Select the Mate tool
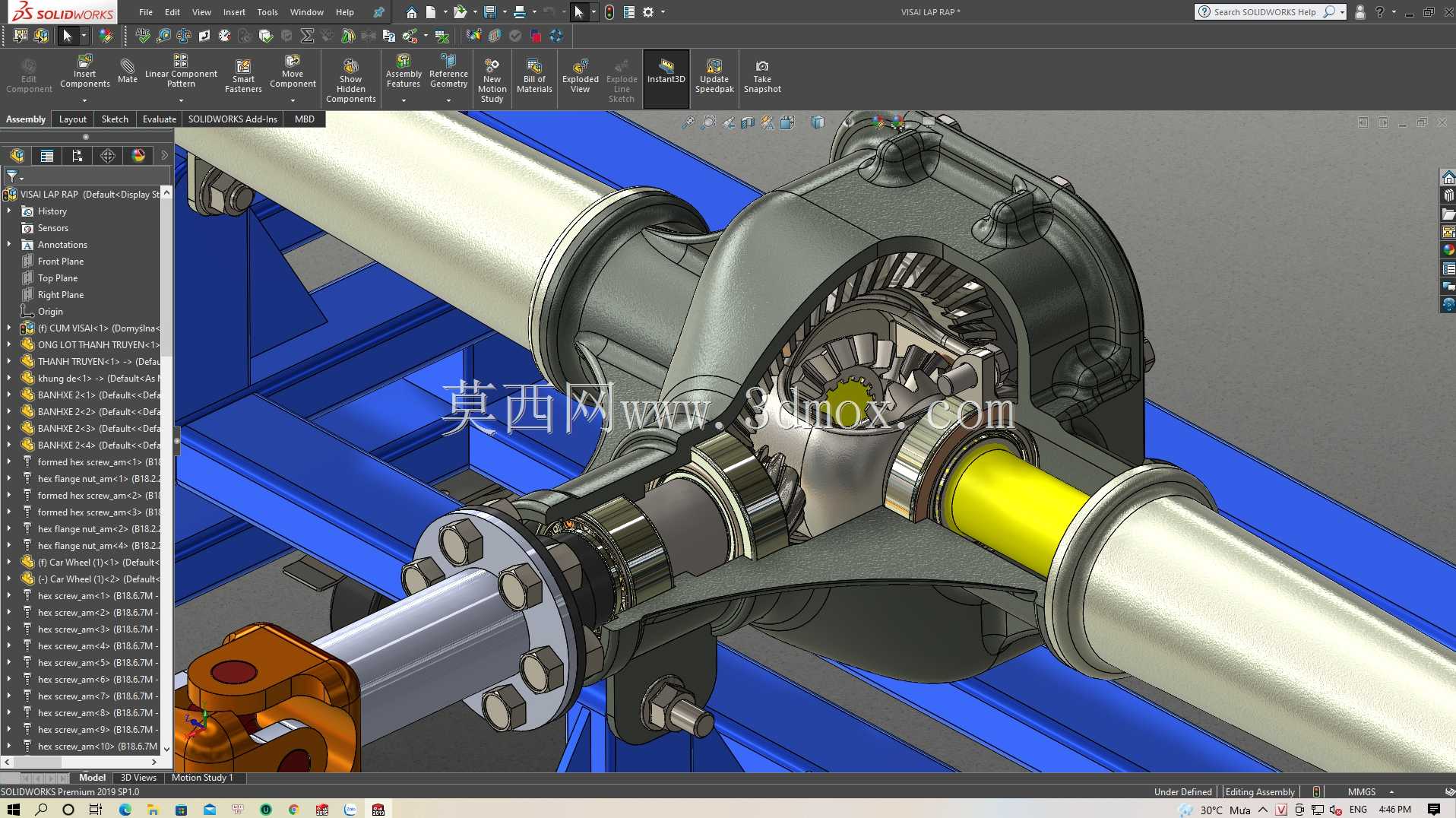Viewport: 1456px width, 818px height. [128, 71]
